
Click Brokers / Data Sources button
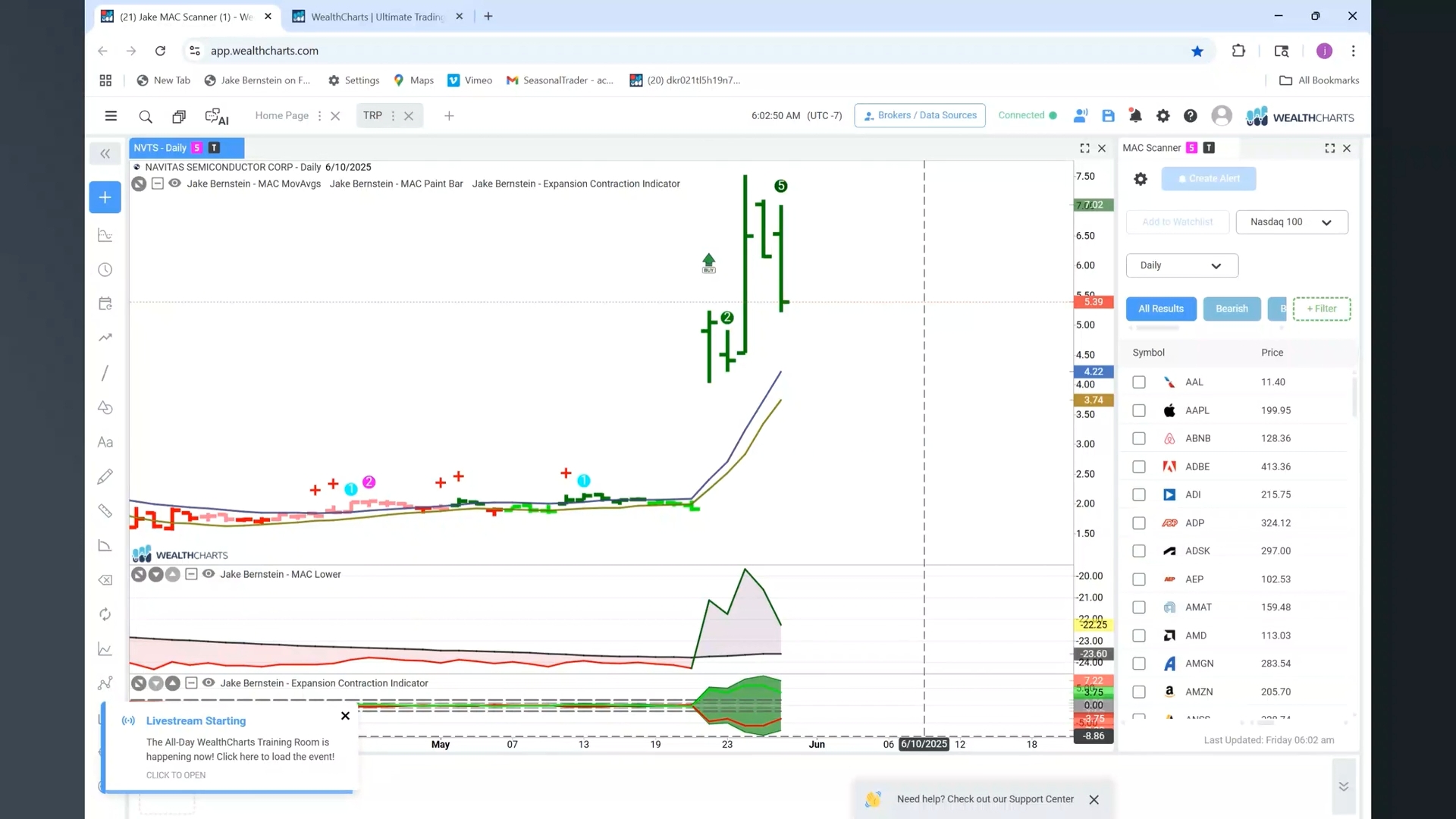point(920,115)
